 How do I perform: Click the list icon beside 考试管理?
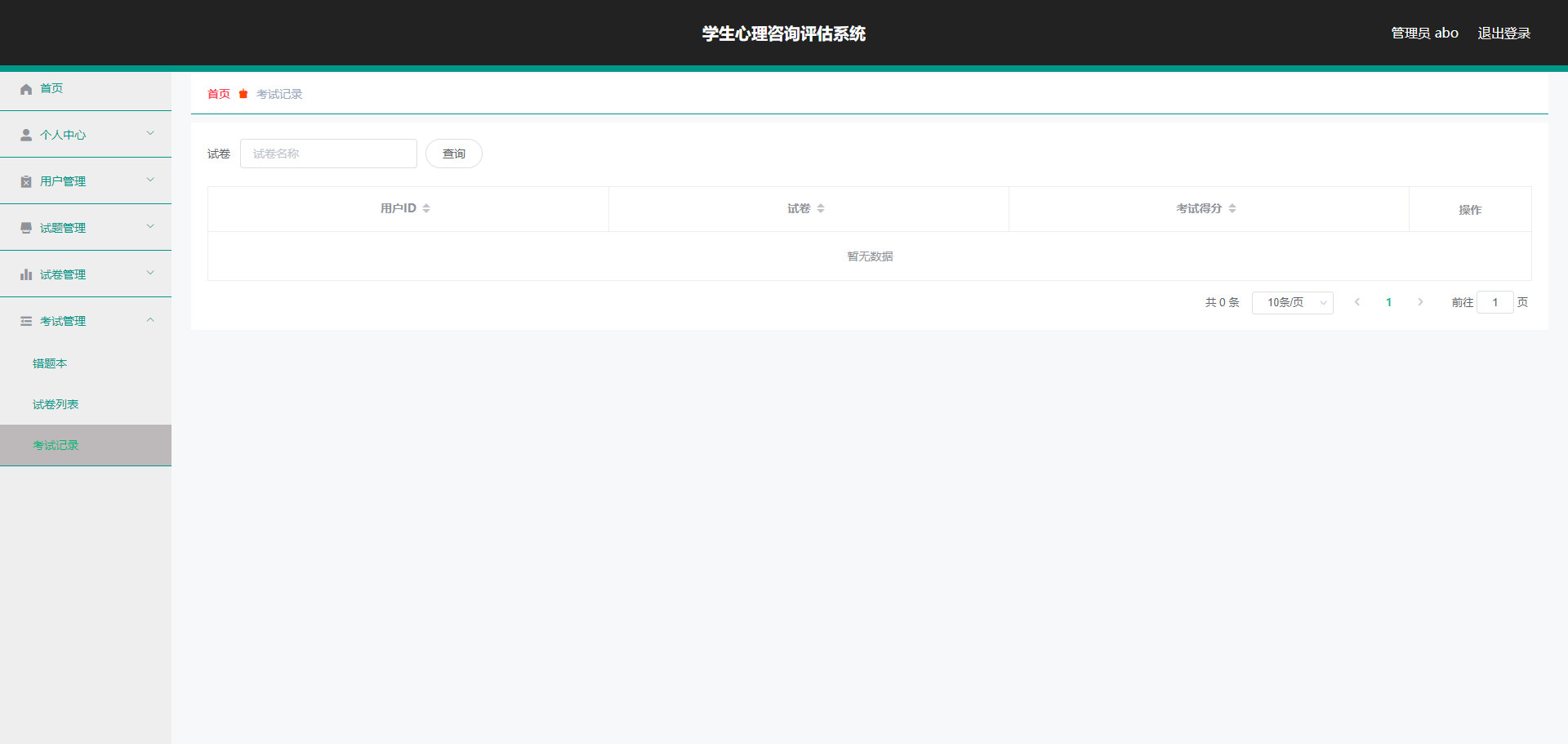click(x=26, y=321)
